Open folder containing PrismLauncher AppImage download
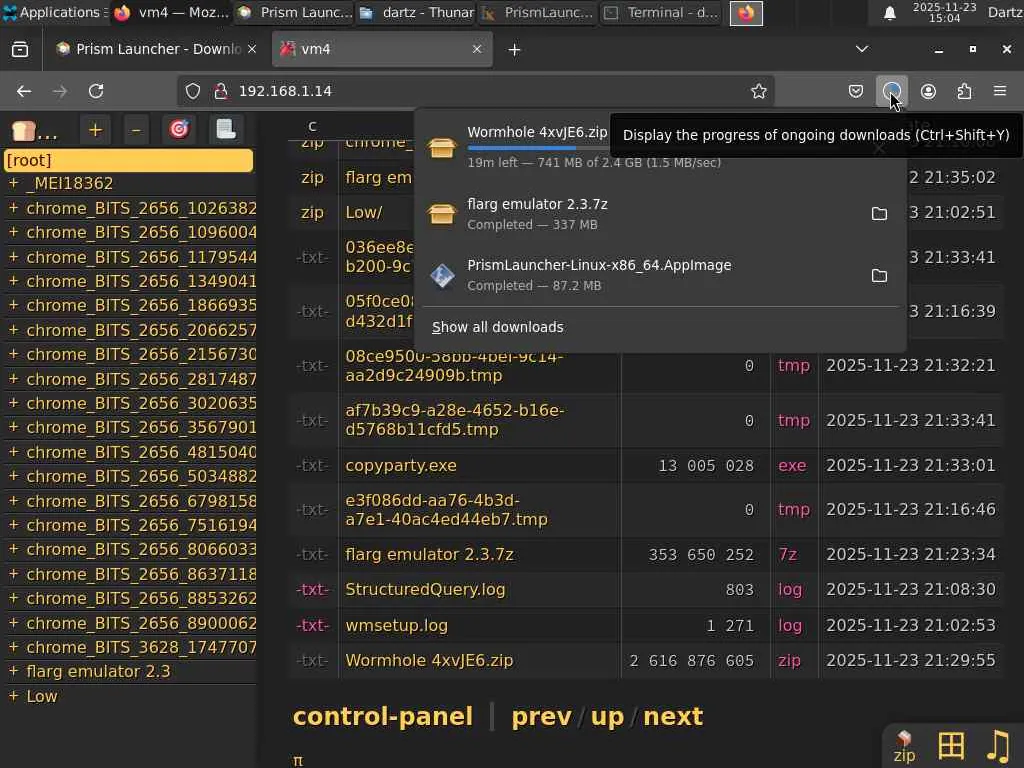Viewport: 1024px width, 768px height. point(879,276)
